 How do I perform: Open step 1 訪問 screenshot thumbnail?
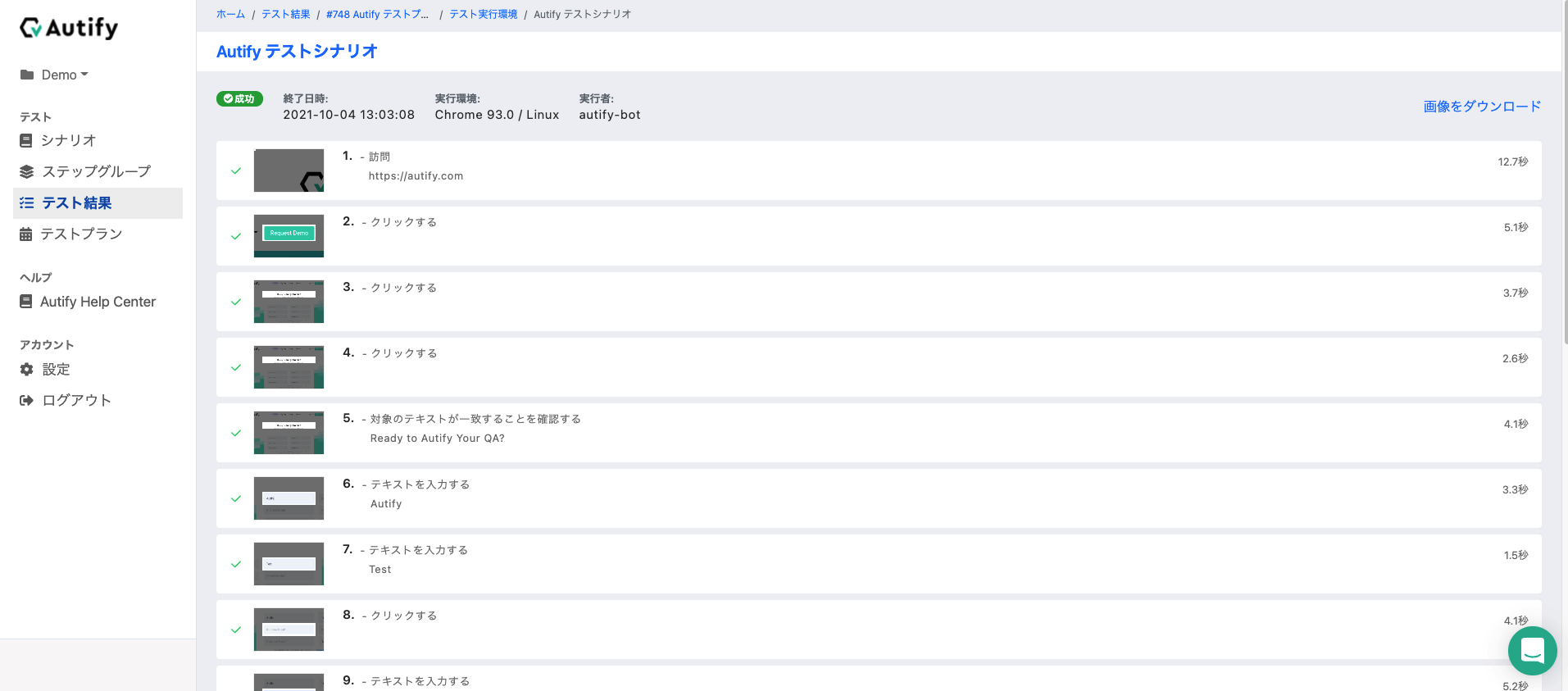click(289, 170)
